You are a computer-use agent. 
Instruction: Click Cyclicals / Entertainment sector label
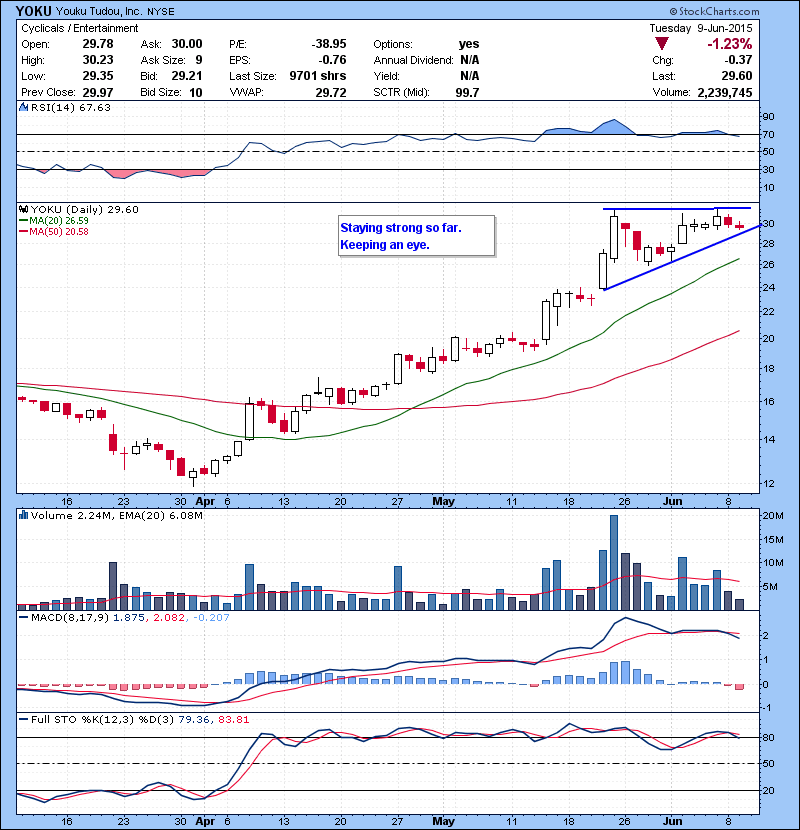pyautogui.click(x=79, y=28)
